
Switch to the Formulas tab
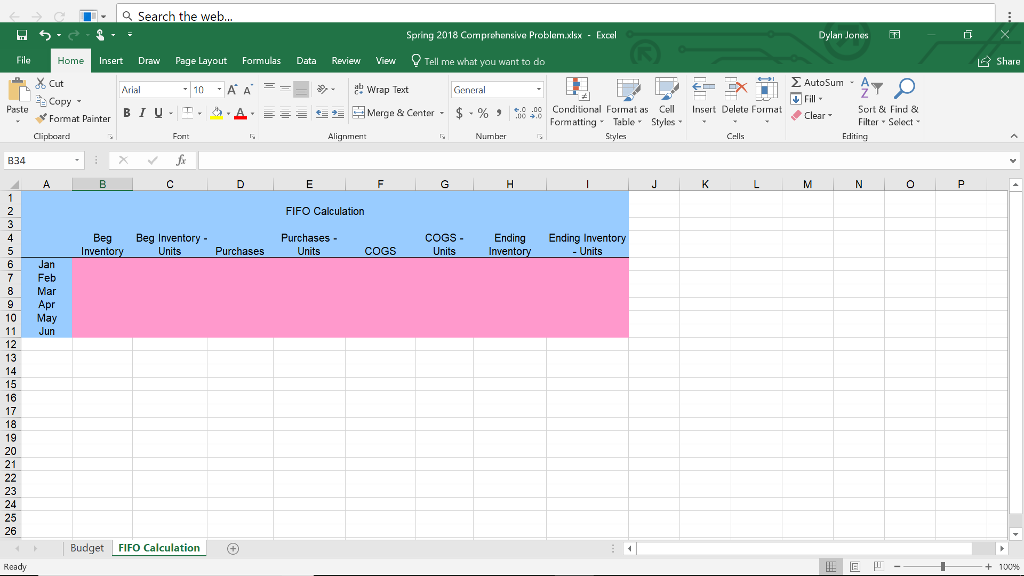[261, 61]
